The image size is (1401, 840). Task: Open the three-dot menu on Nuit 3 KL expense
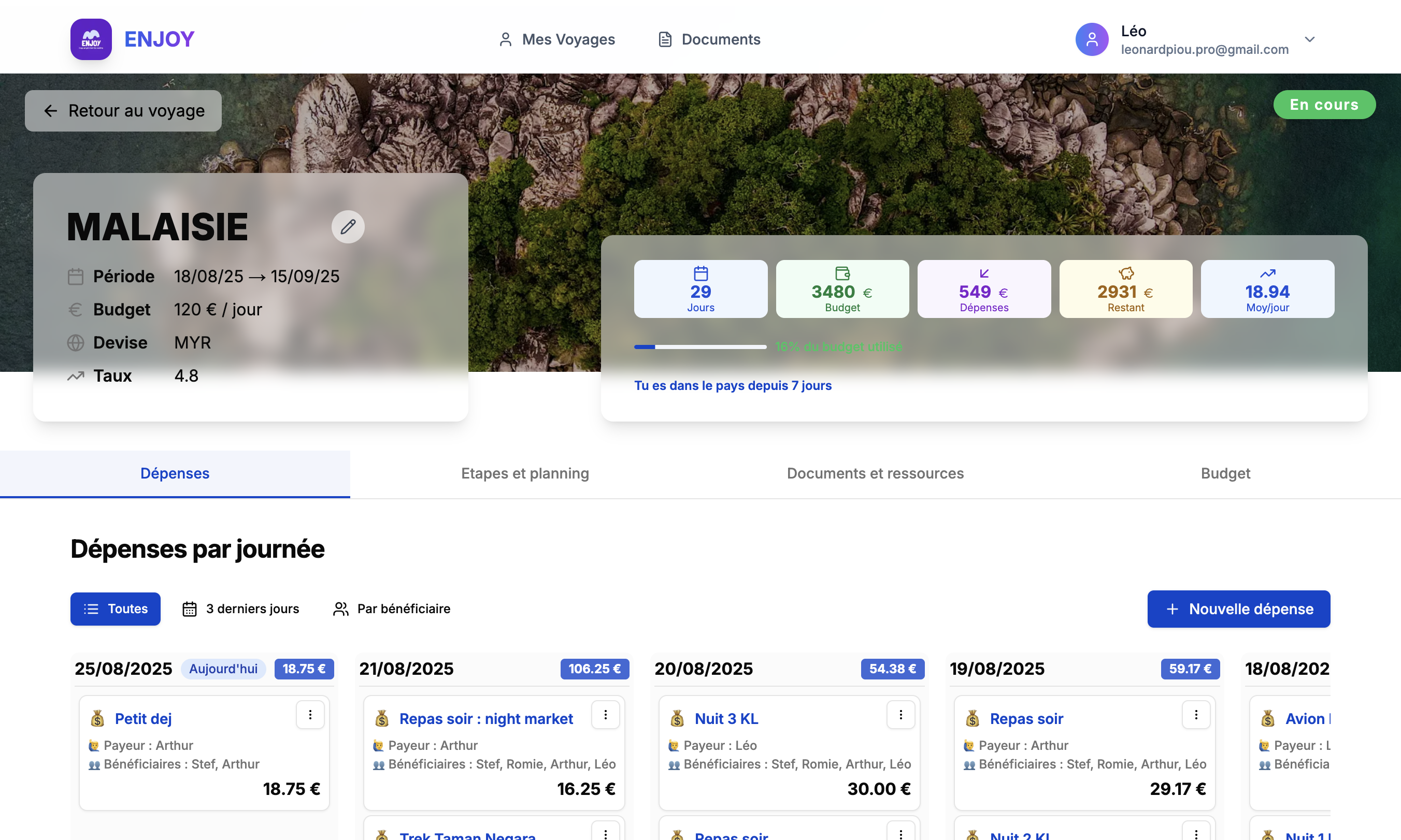pyautogui.click(x=900, y=715)
